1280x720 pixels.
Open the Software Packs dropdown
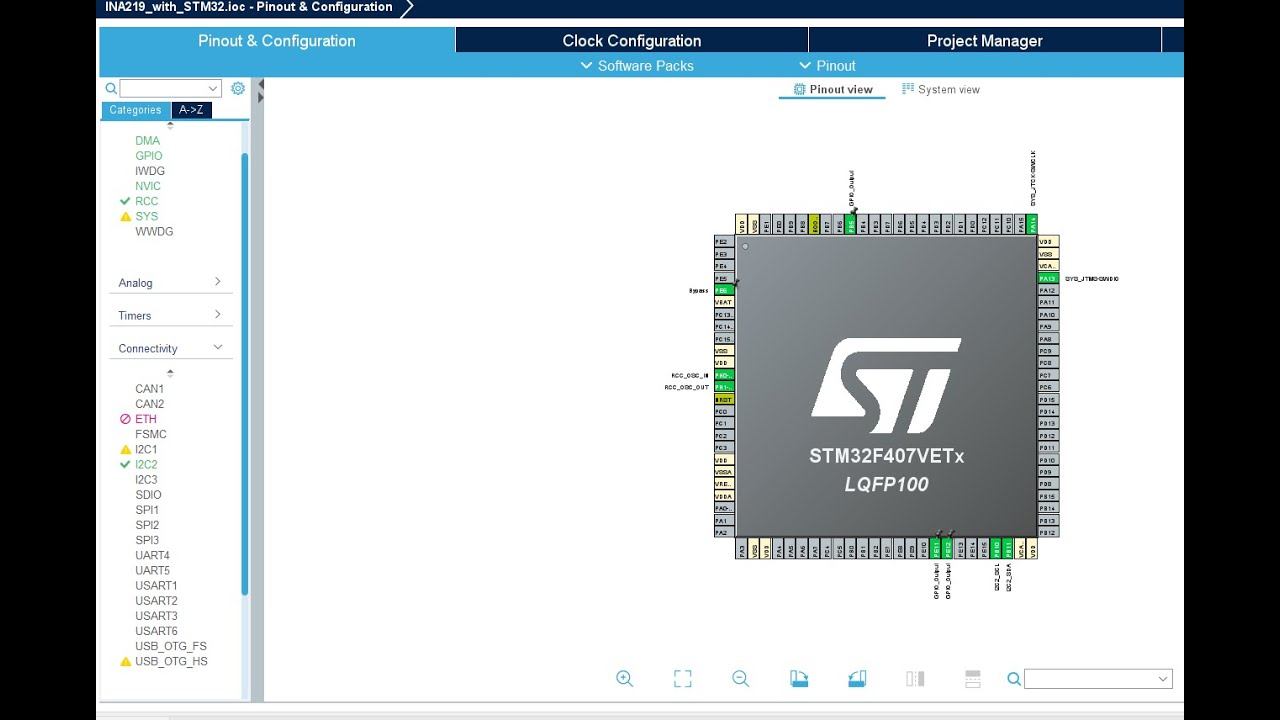click(637, 66)
